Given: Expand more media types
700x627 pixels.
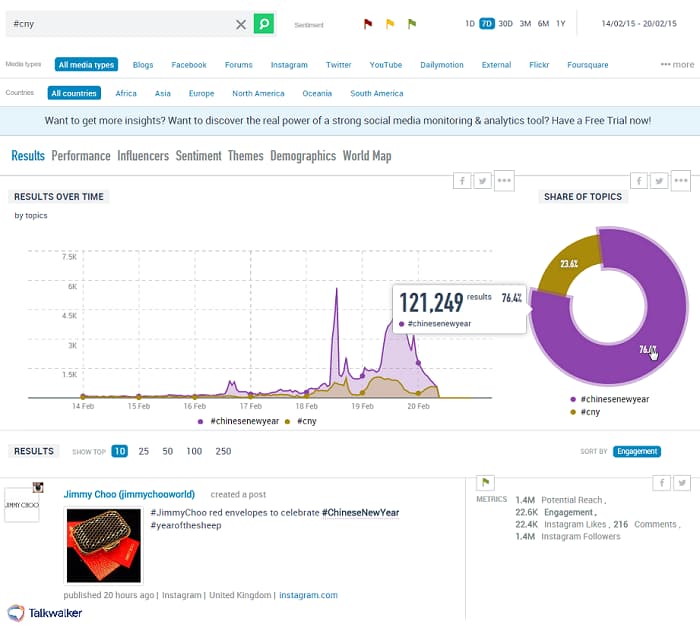Looking at the screenshot, I should coord(677,65).
